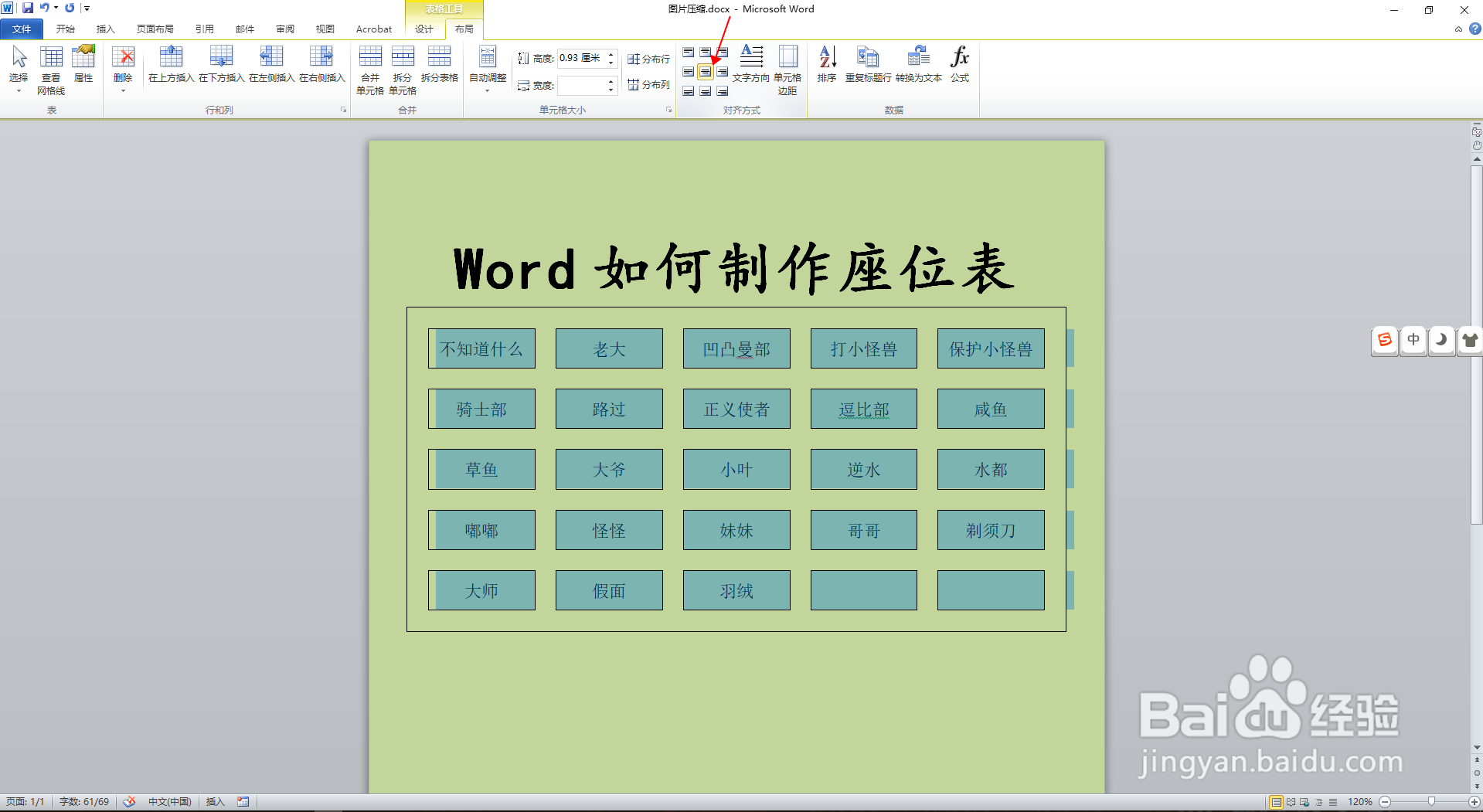This screenshot has width=1483, height=812.
Task: Decrease row height with the down spinner
Action: point(611,62)
